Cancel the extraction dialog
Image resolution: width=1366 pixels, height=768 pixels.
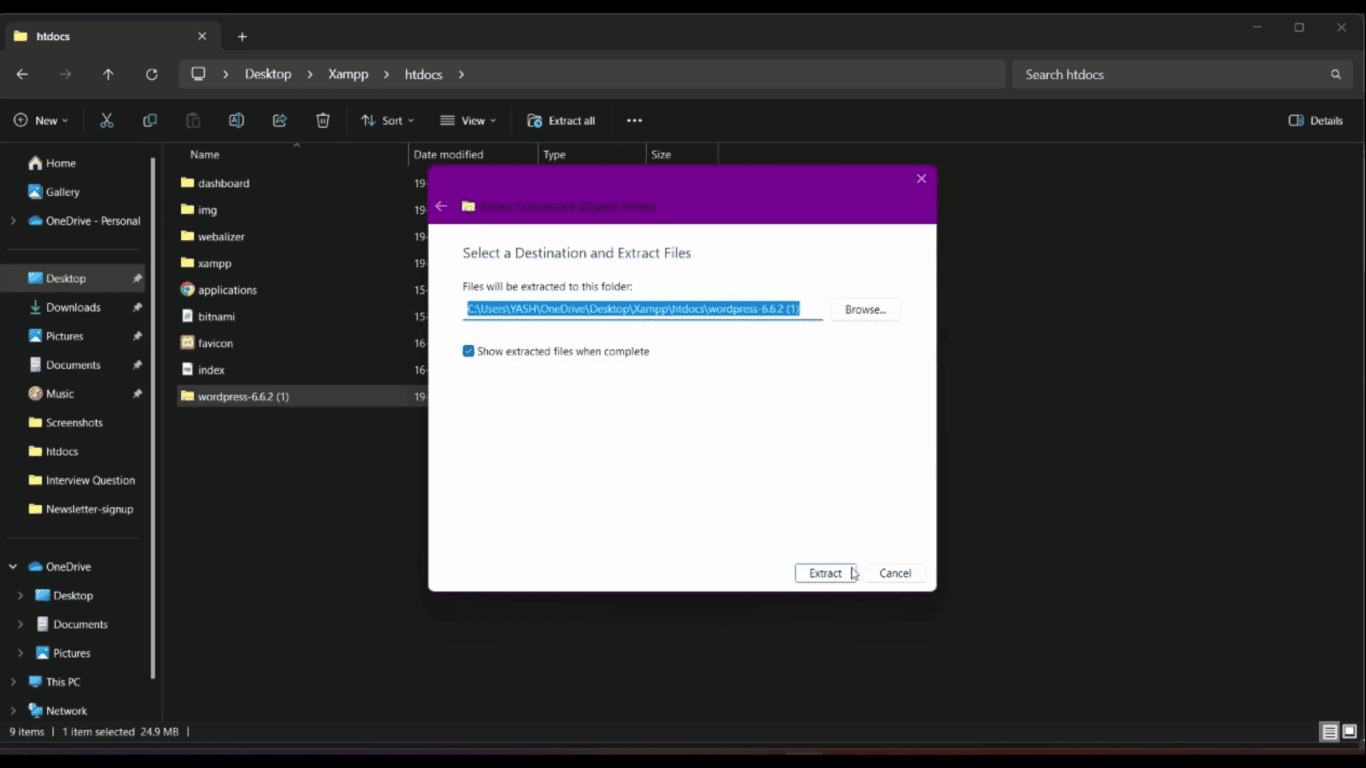[895, 573]
